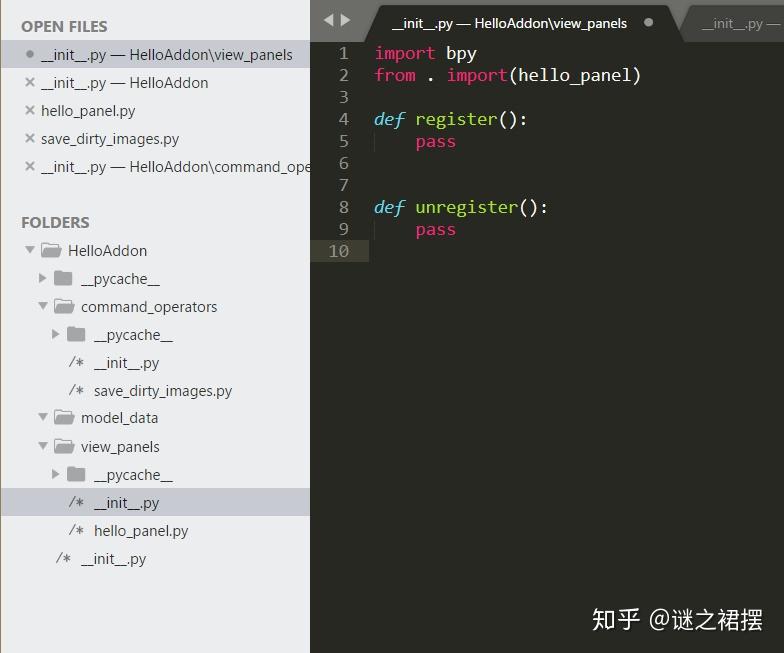The image size is (784, 653).
Task: Expand the __pycache__ folder under HelloAddon
Action: 42,278
